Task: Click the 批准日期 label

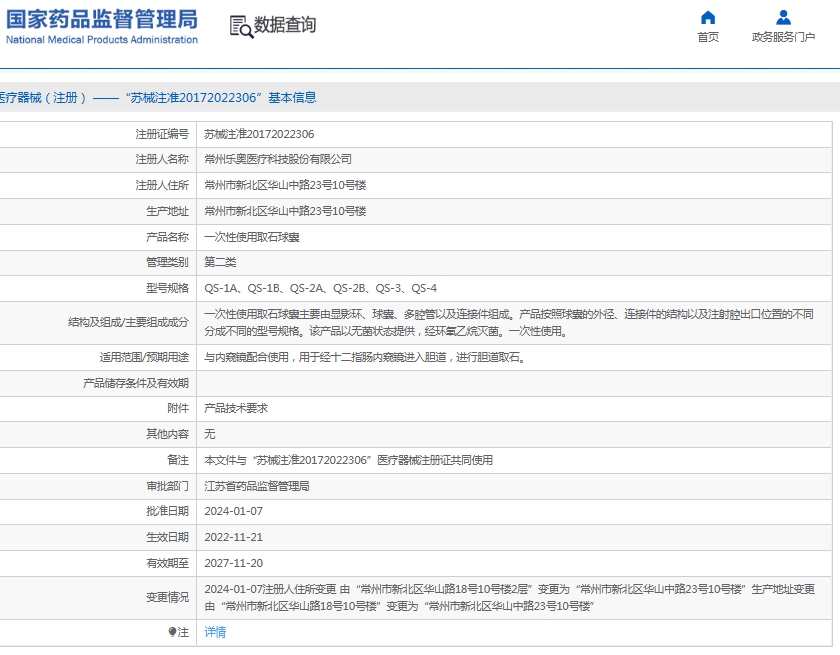Action: [167, 511]
